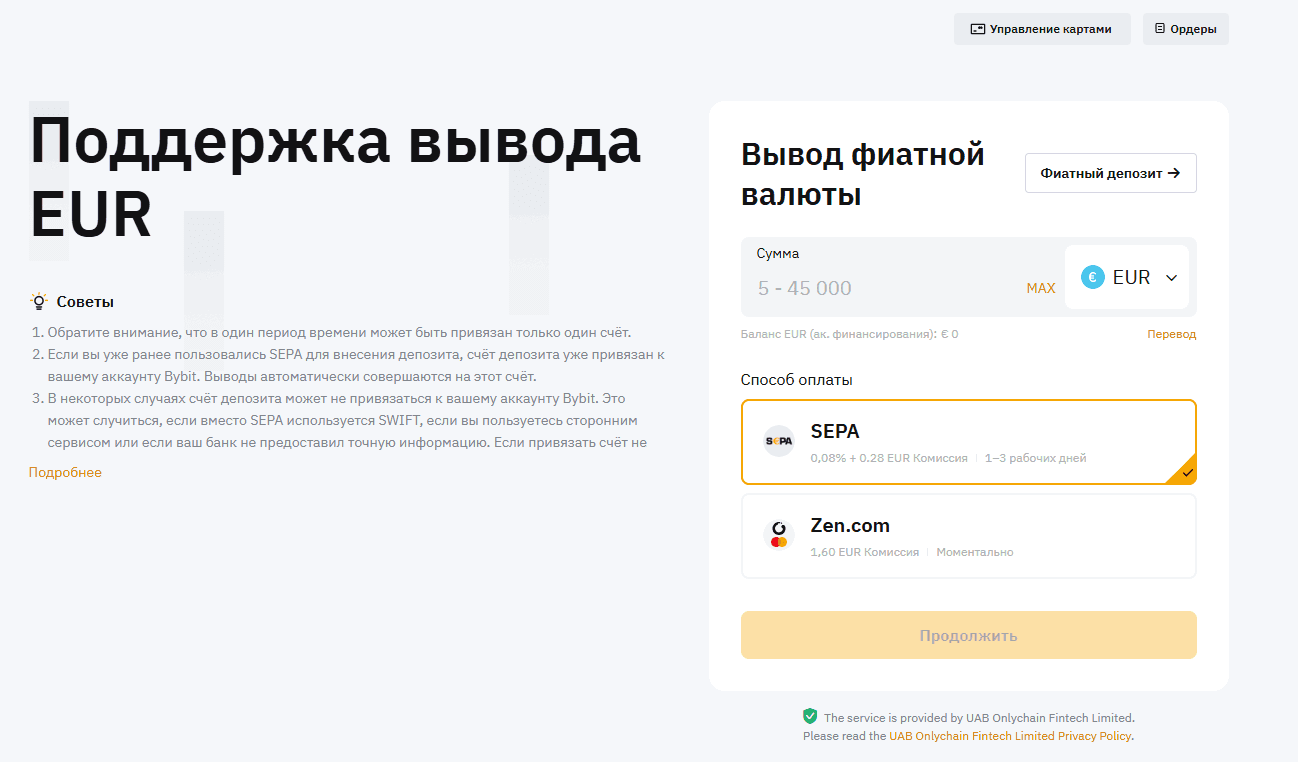The image size is (1298, 762).
Task: Click the 1–3 рабочих дней processing time
Action: point(1035,458)
